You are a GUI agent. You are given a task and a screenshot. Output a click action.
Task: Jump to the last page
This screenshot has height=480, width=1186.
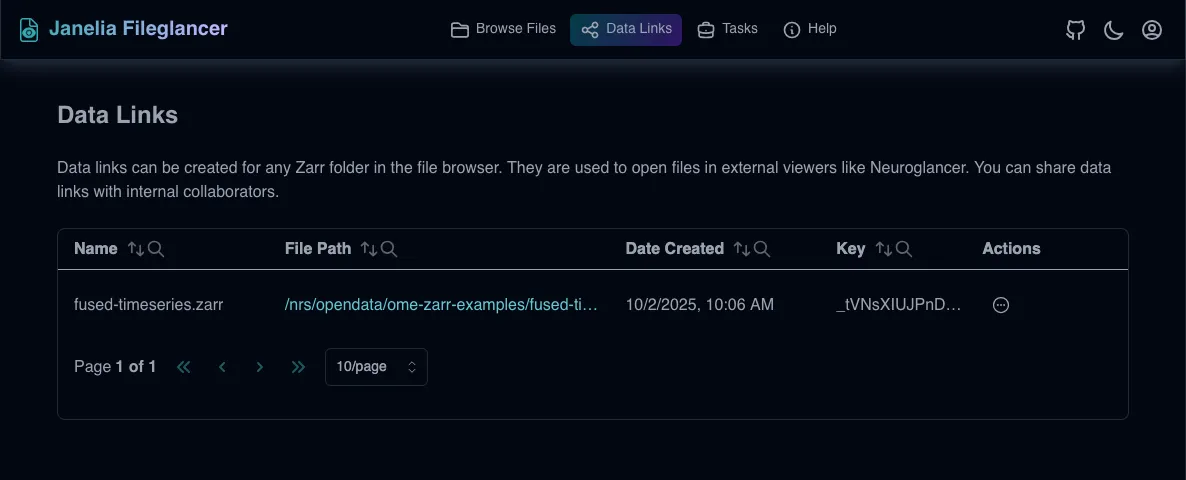[x=298, y=367]
